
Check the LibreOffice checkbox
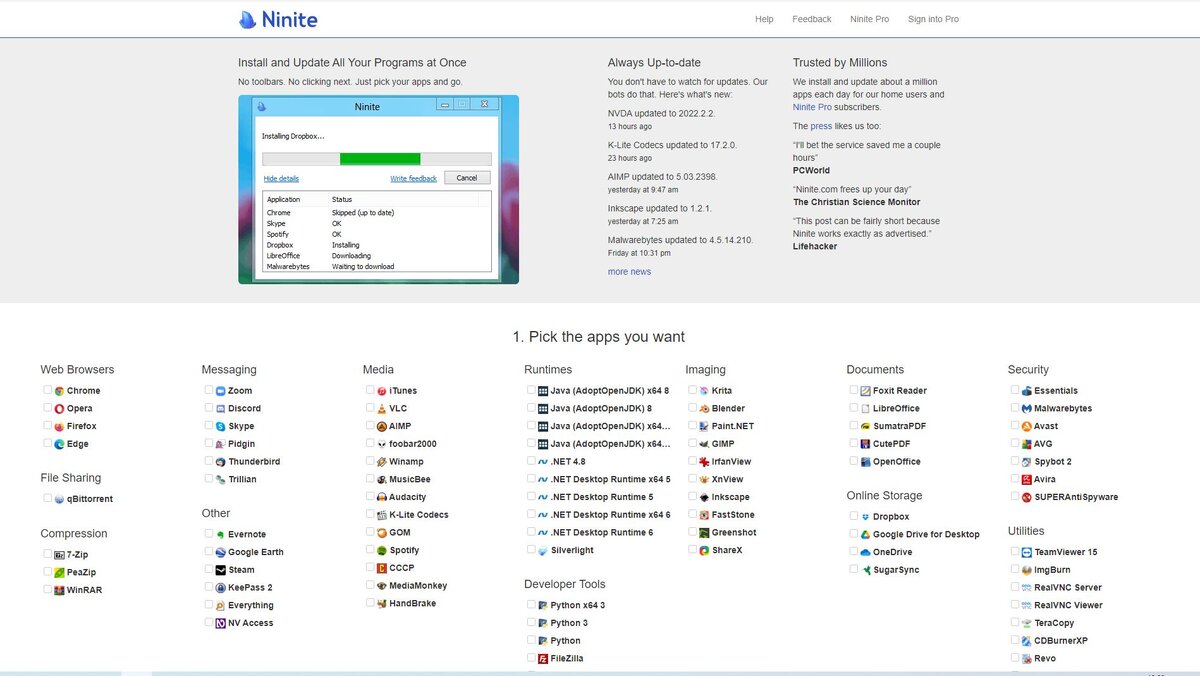853,408
